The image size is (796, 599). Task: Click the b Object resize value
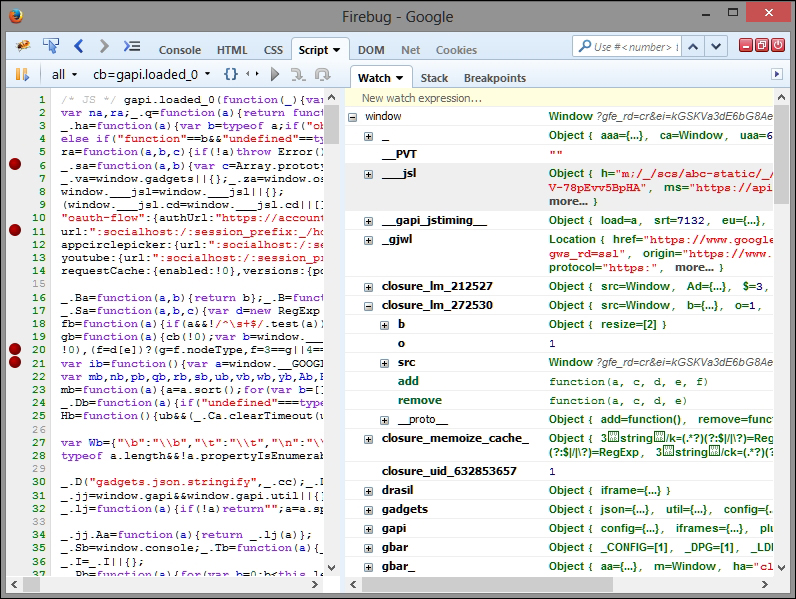tap(607, 324)
